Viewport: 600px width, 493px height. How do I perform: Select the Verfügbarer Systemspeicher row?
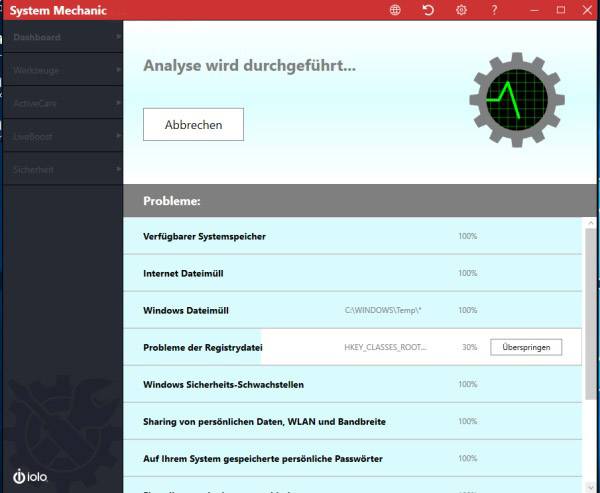click(352, 236)
